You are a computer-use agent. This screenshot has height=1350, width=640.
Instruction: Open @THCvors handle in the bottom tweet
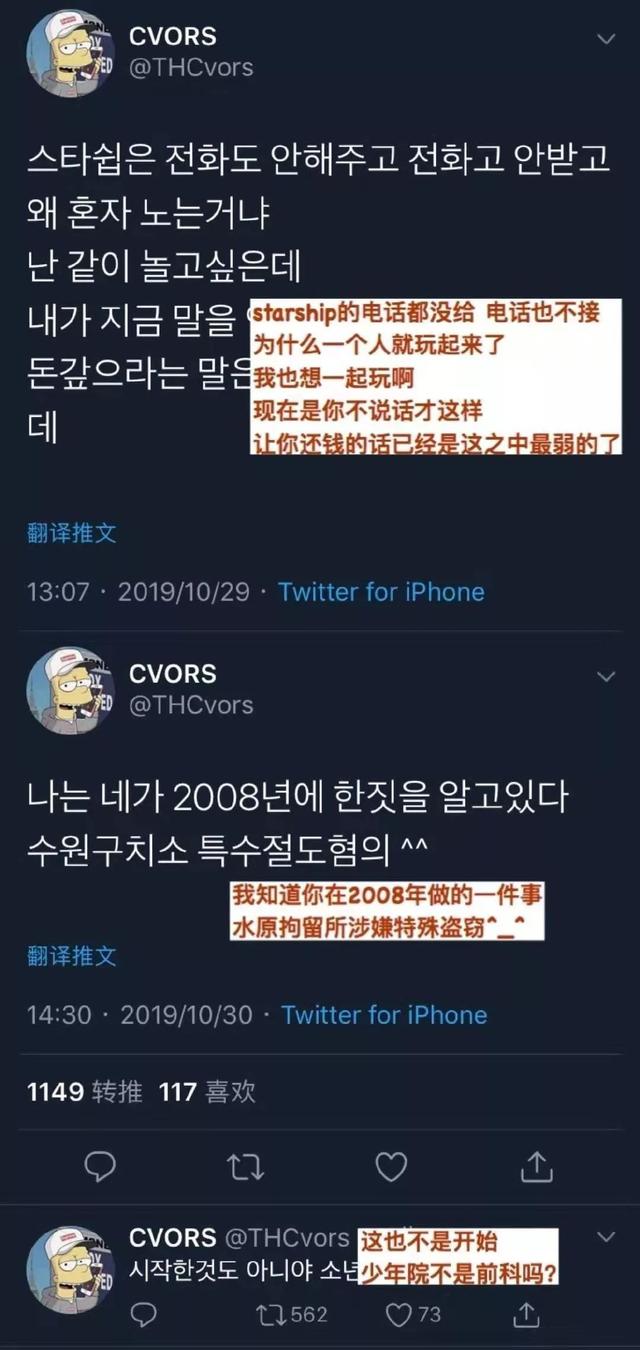coord(287,1238)
